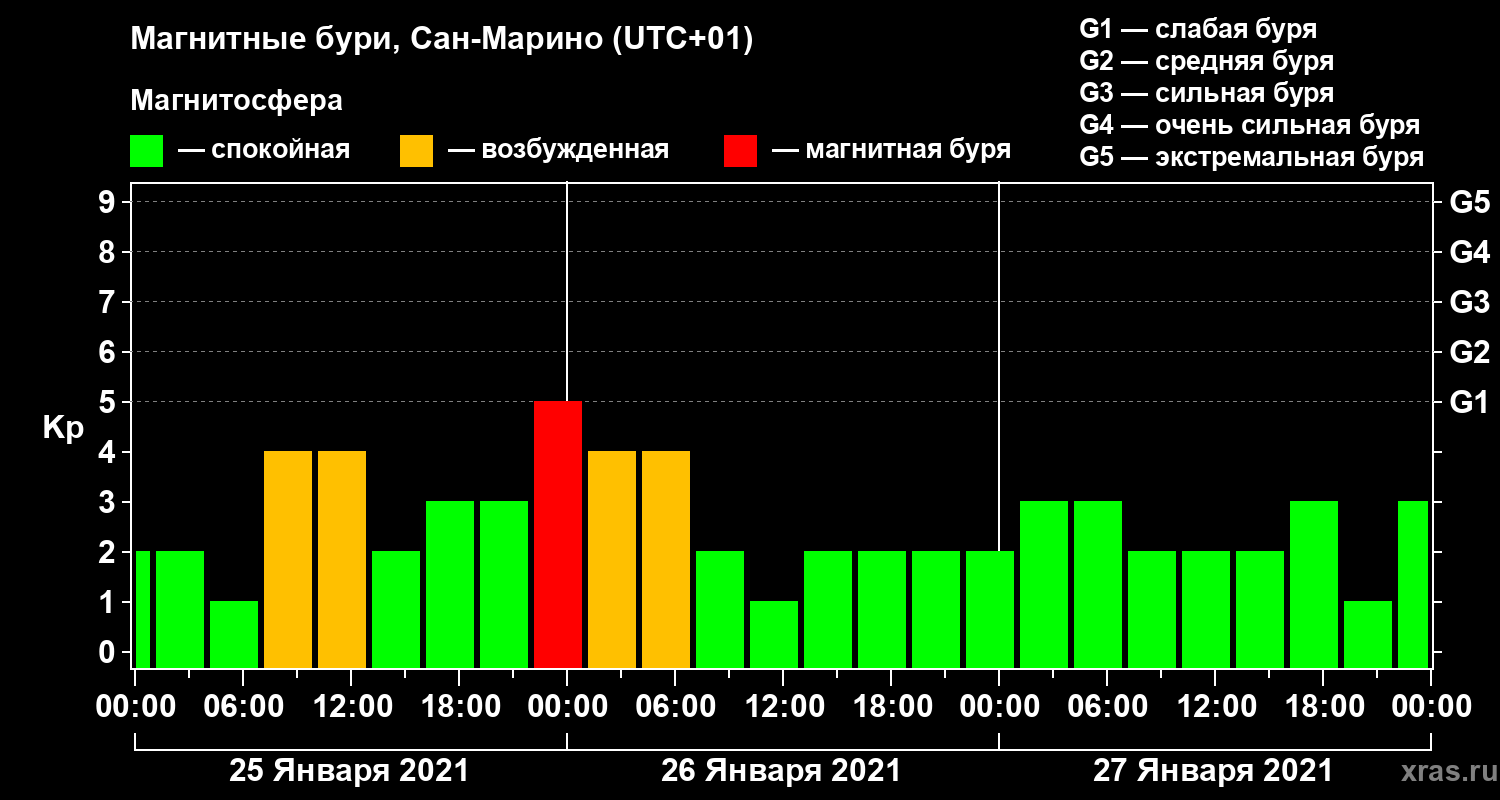Click the G2 marker on the right axis

(1469, 352)
